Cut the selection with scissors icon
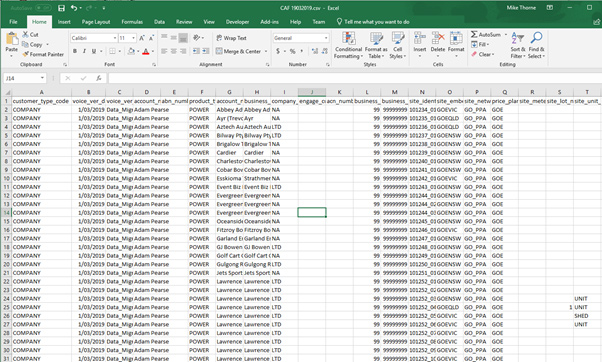The image size is (602, 362). click(25, 35)
